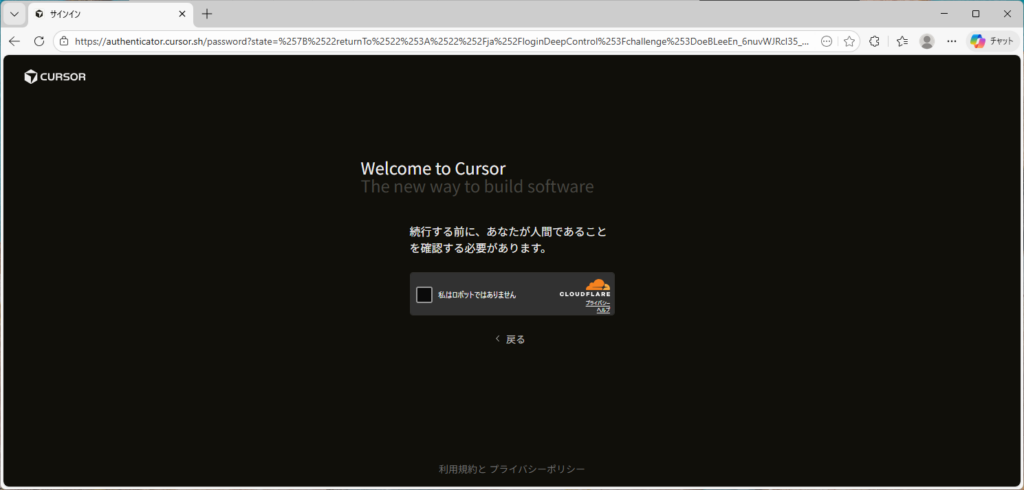
Task: Open a new tab with plus button
Action: 207,14
